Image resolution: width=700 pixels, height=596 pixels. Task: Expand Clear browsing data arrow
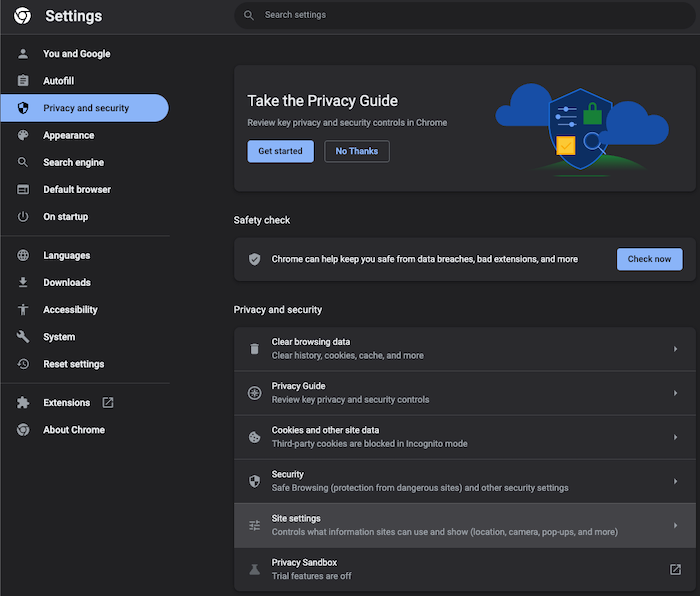pos(675,349)
